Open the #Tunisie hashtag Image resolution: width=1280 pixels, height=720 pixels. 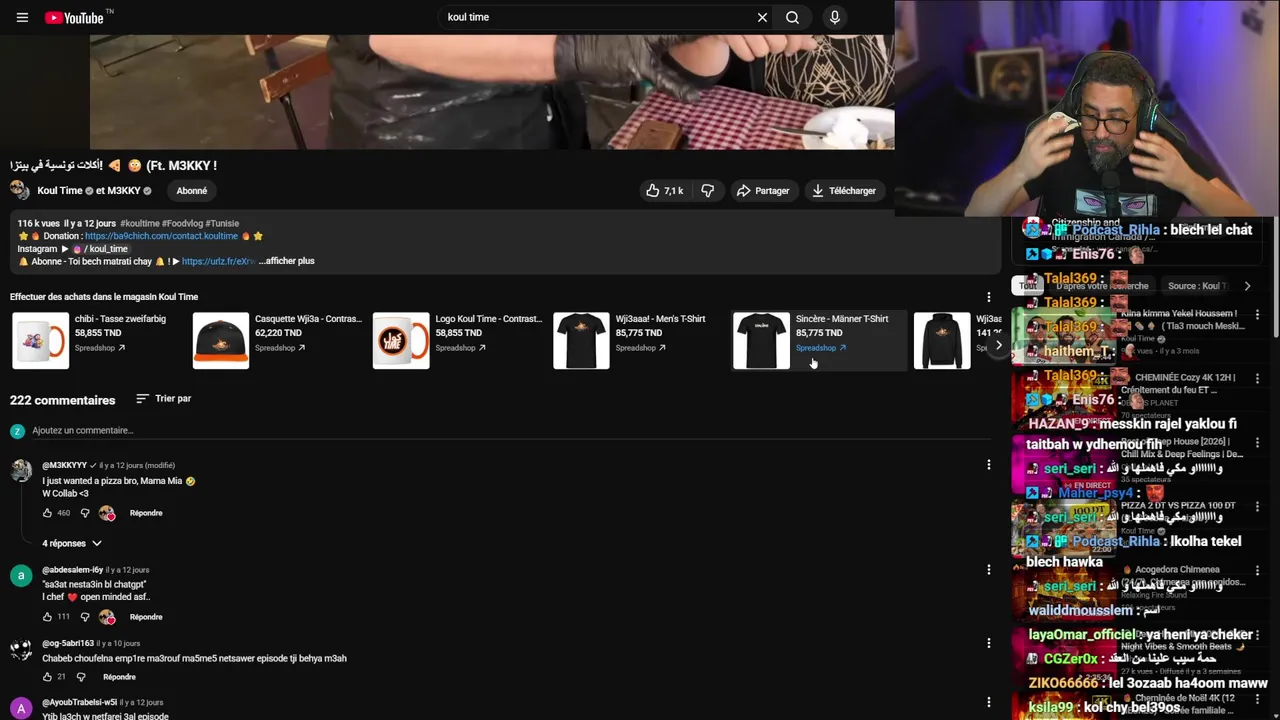[x=222, y=223]
